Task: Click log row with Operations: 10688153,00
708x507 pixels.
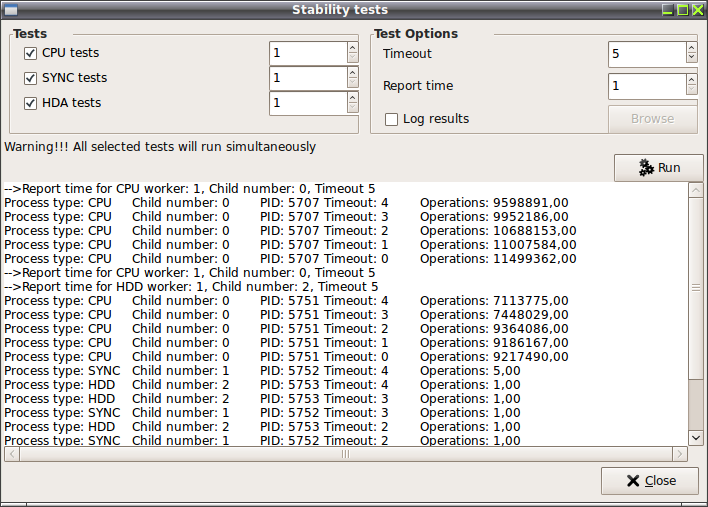Action: 290,231
